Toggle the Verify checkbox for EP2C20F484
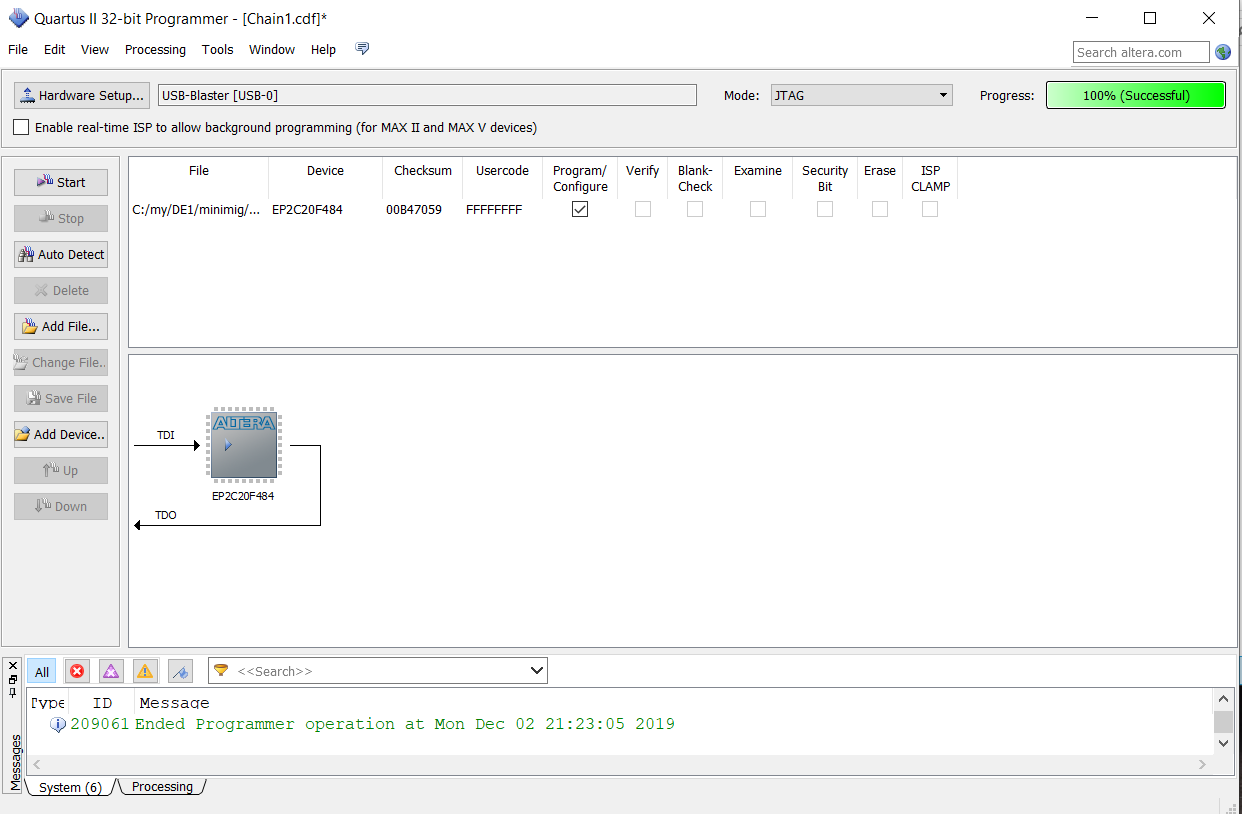 point(643,209)
